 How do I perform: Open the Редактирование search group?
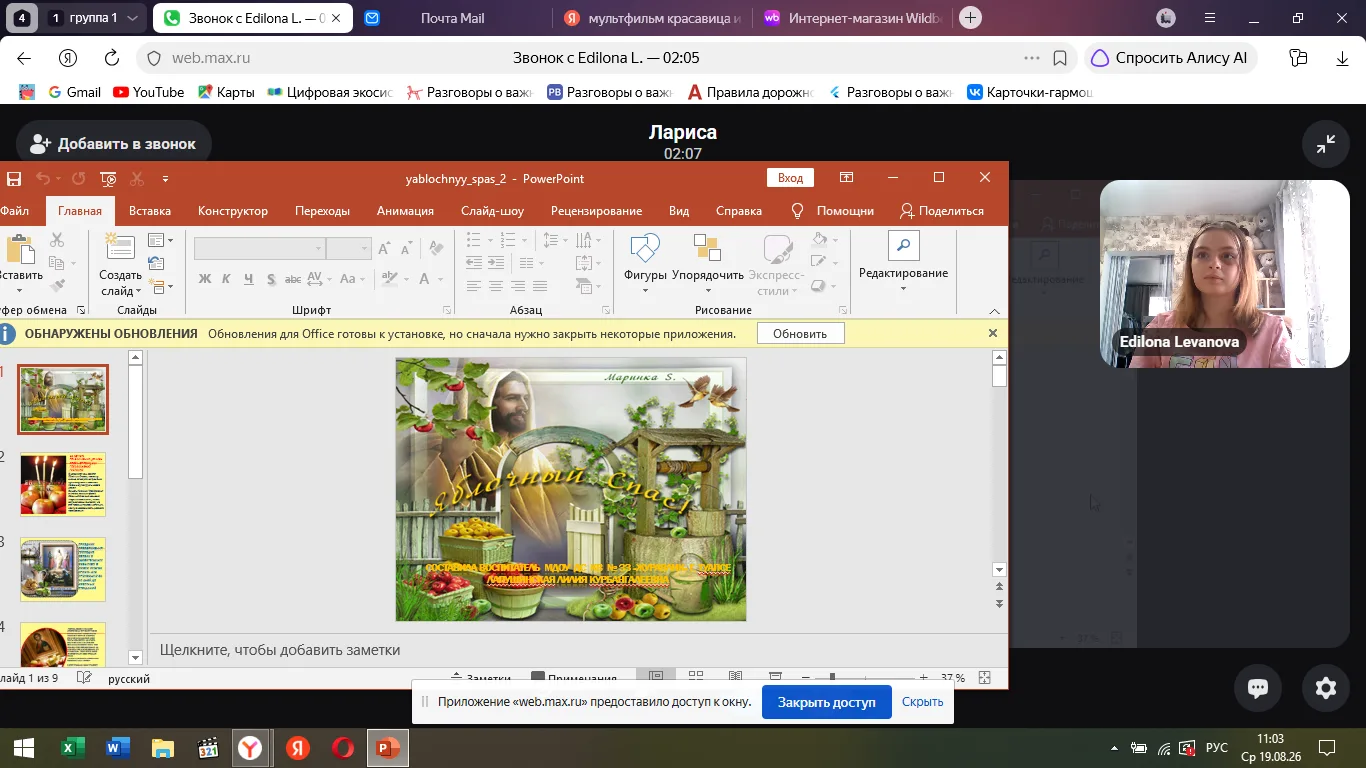click(x=903, y=263)
